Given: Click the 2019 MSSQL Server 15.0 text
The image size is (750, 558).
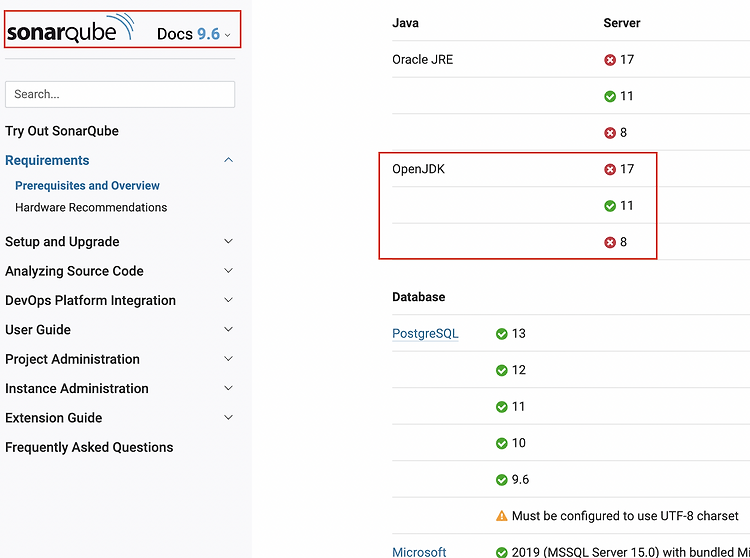Looking at the screenshot, I should point(631,552).
